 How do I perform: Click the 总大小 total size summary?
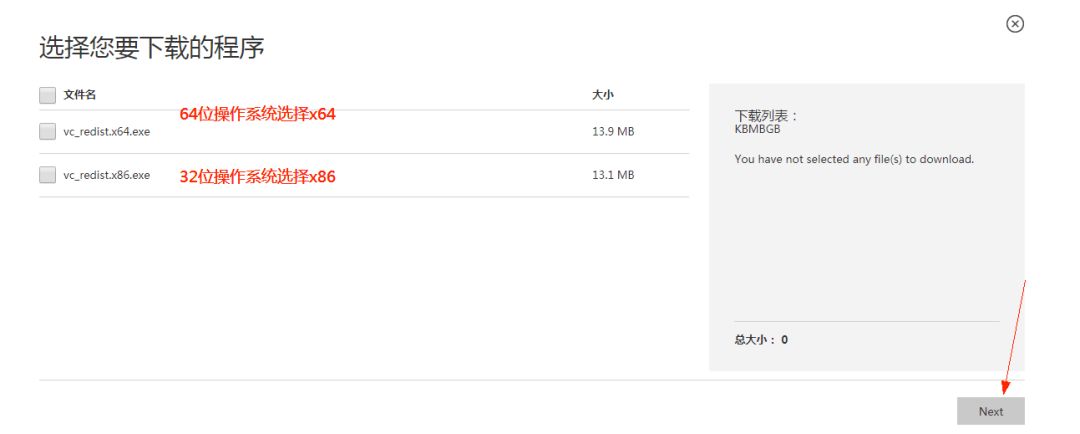pyautogui.click(x=760, y=340)
